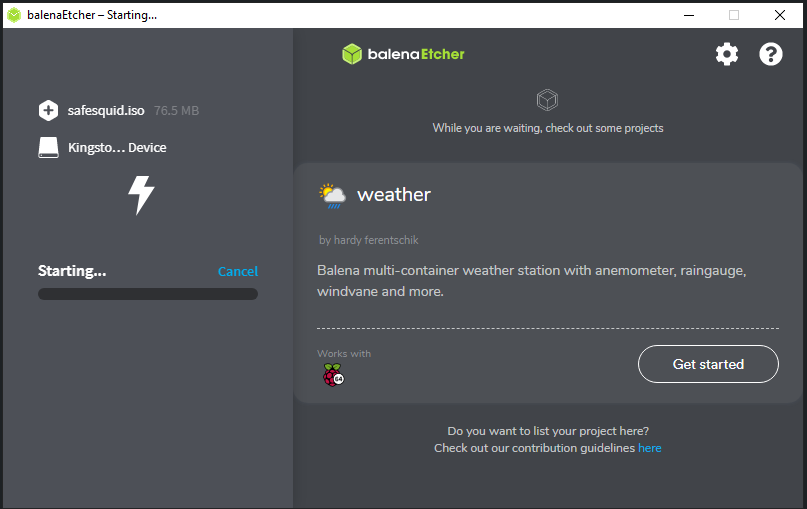Click the weather project description text
807x509 pixels.
[532, 281]
